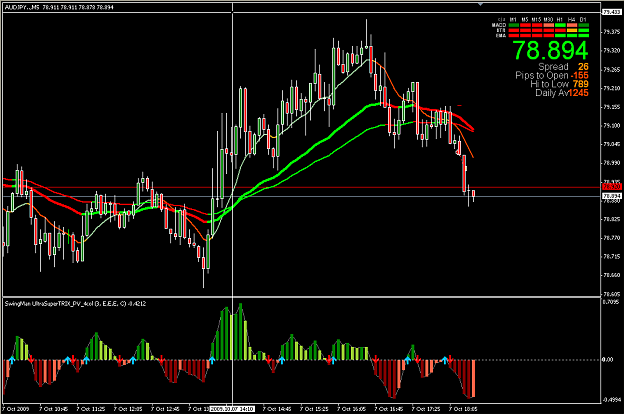Click the 79.433 top price scale label
625x415 pixels.
click(611, 12)
